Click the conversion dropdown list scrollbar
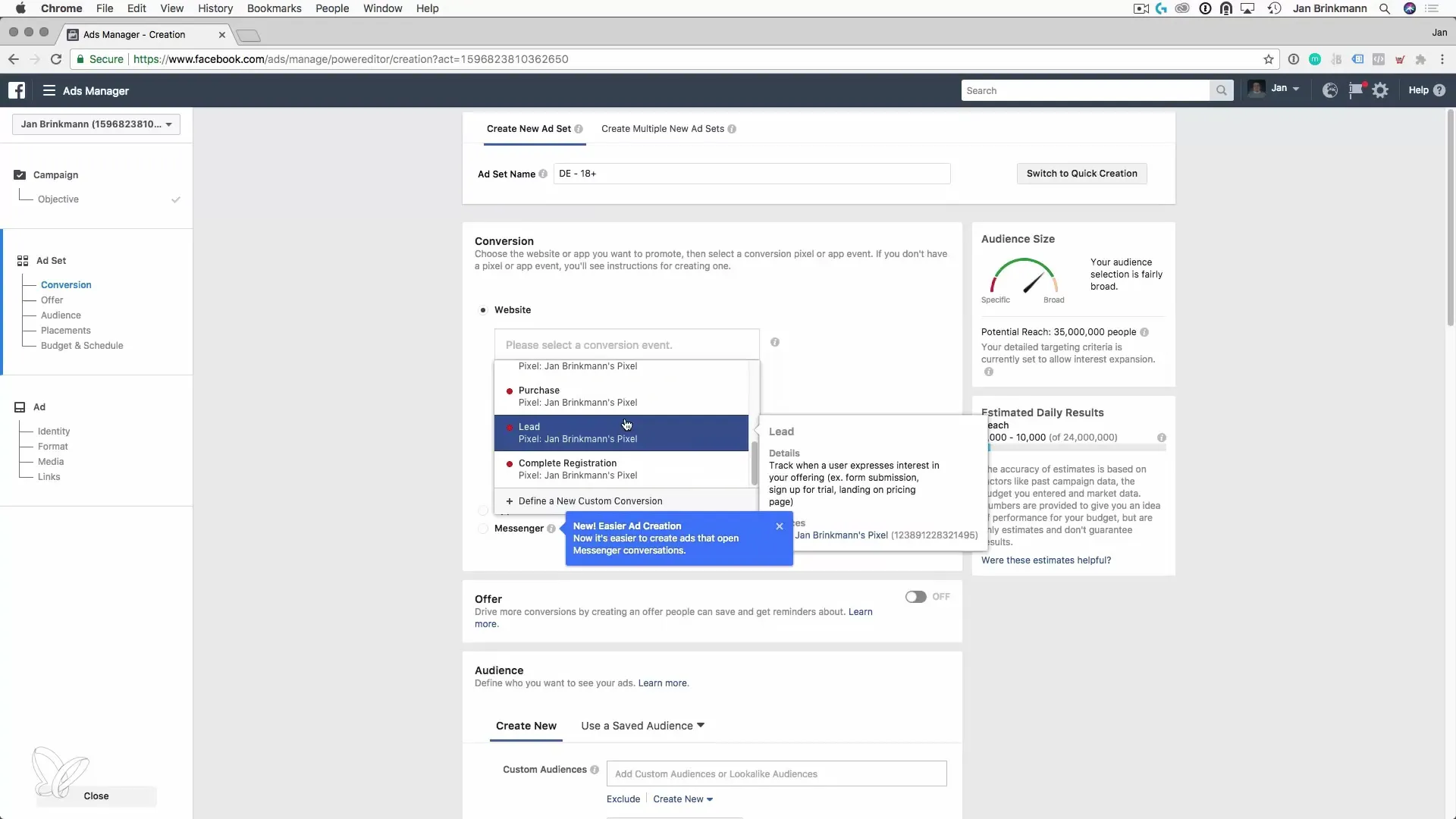This screenshot has width=1456, height=819. [755, 464]
